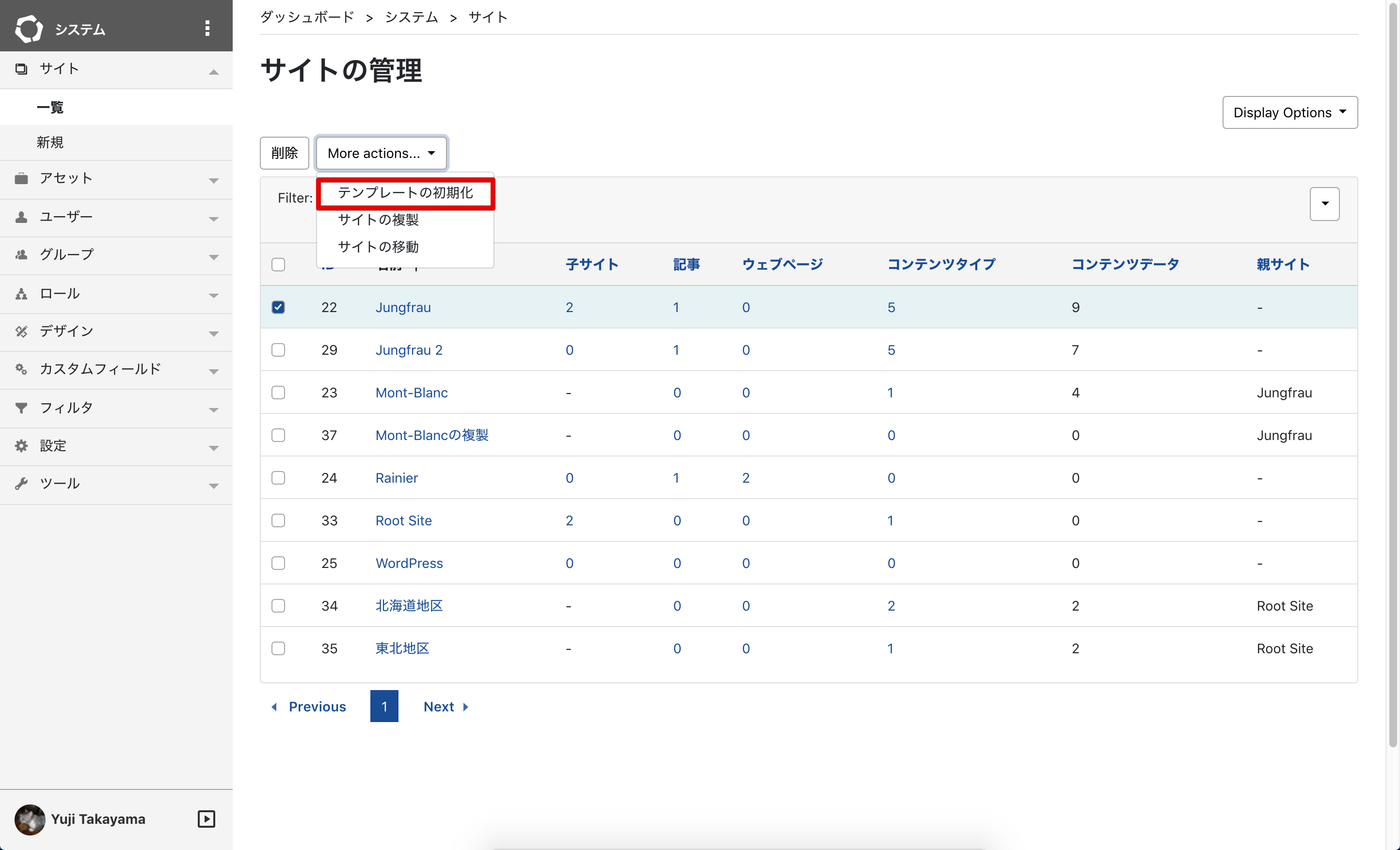Expand the 設定 sidebar section
1400x850 pixels.
tap(214, 448)
